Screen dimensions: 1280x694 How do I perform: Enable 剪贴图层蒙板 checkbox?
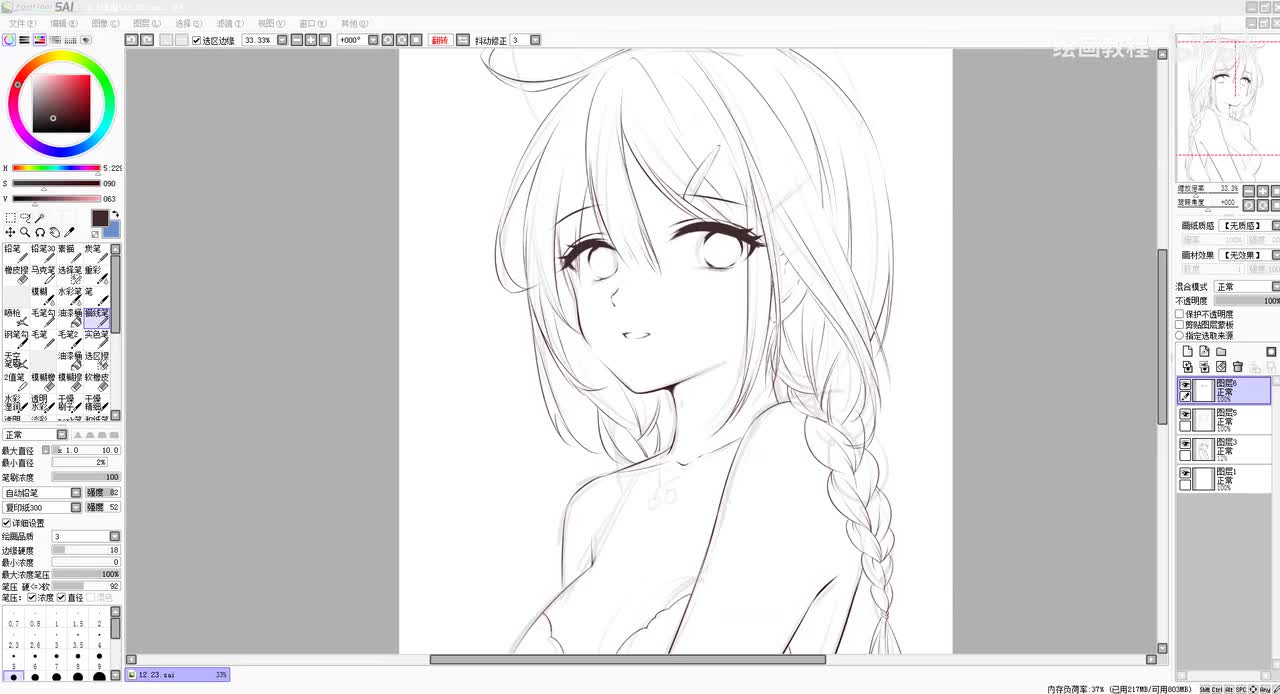point(1180,325)
